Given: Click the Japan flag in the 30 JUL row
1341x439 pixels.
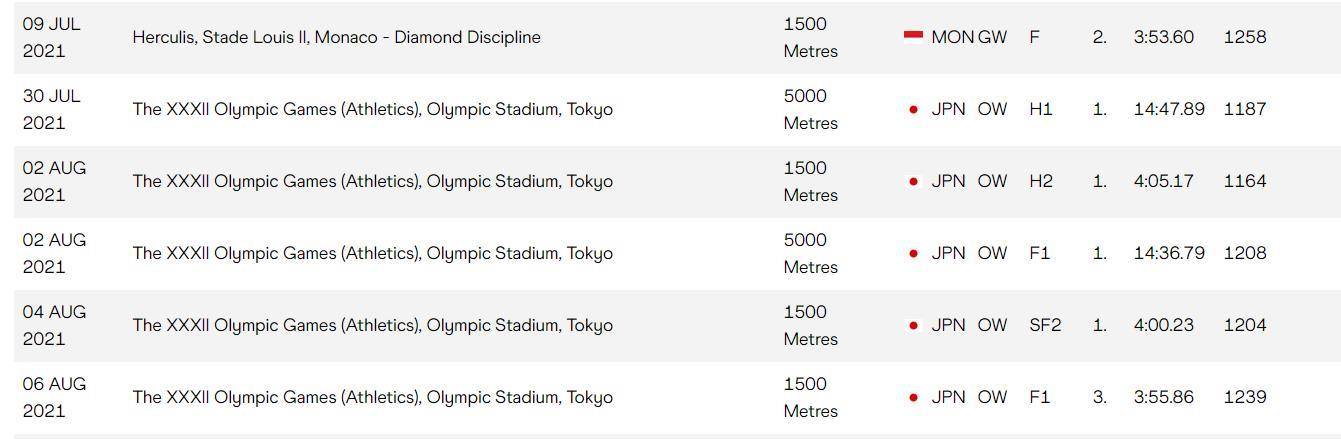Looking at the screenshot, I should [x=913, y=110].
